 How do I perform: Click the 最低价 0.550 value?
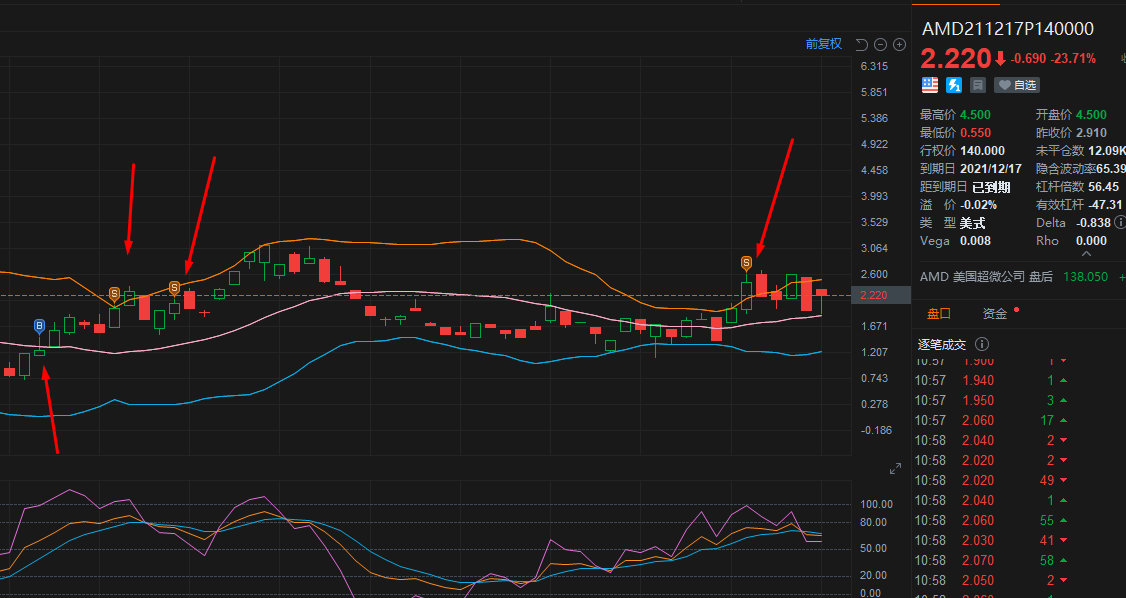(975, 133)
